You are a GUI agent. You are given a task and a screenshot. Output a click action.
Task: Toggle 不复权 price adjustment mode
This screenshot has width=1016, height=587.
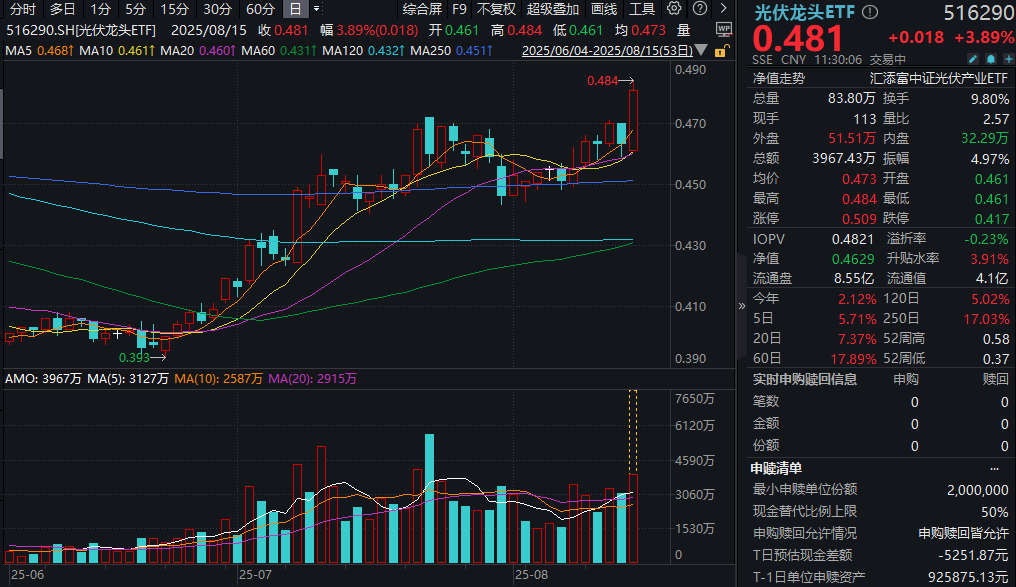click(x=496, y=9)
